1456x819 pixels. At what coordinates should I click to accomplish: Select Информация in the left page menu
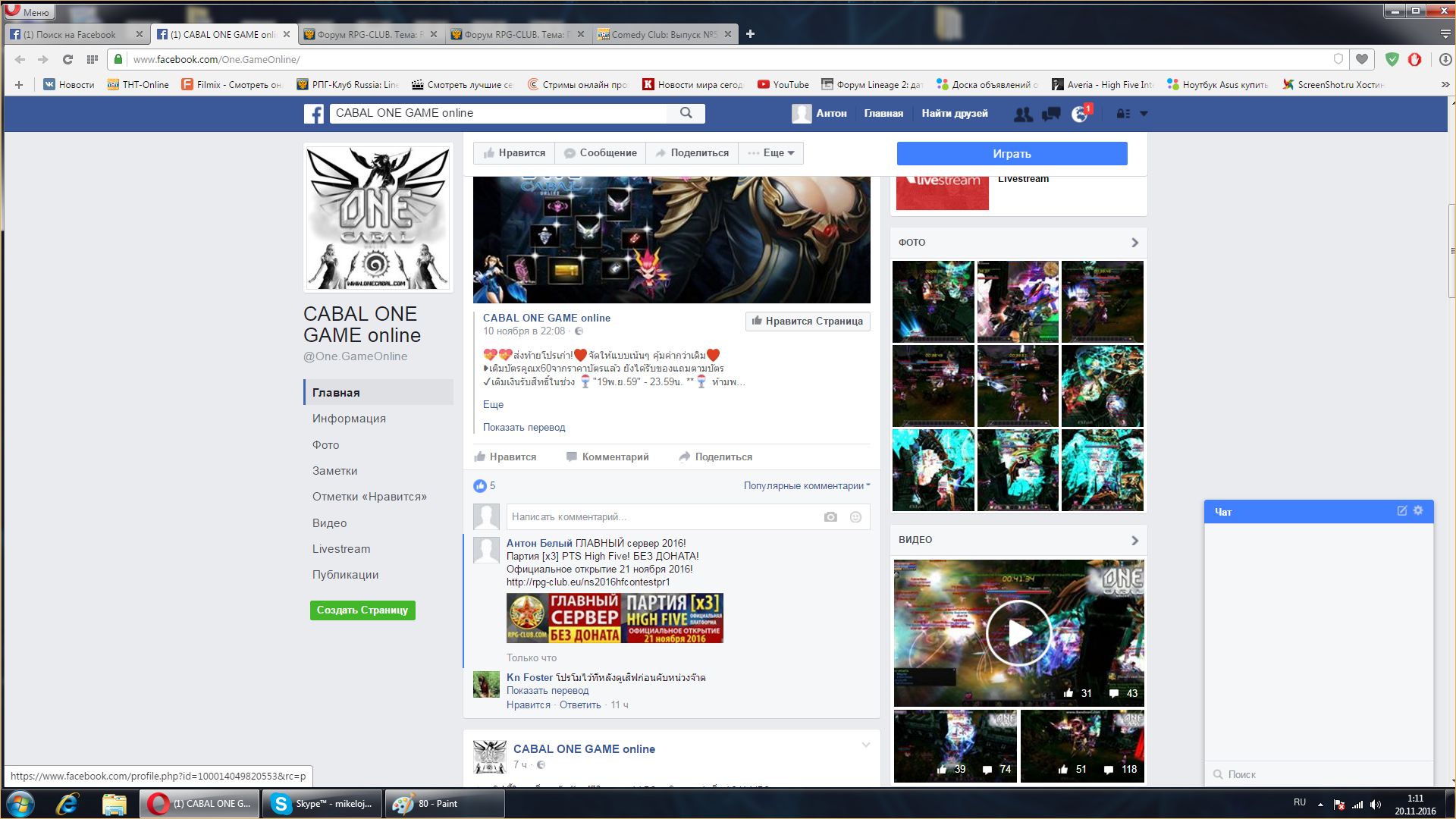349,419
